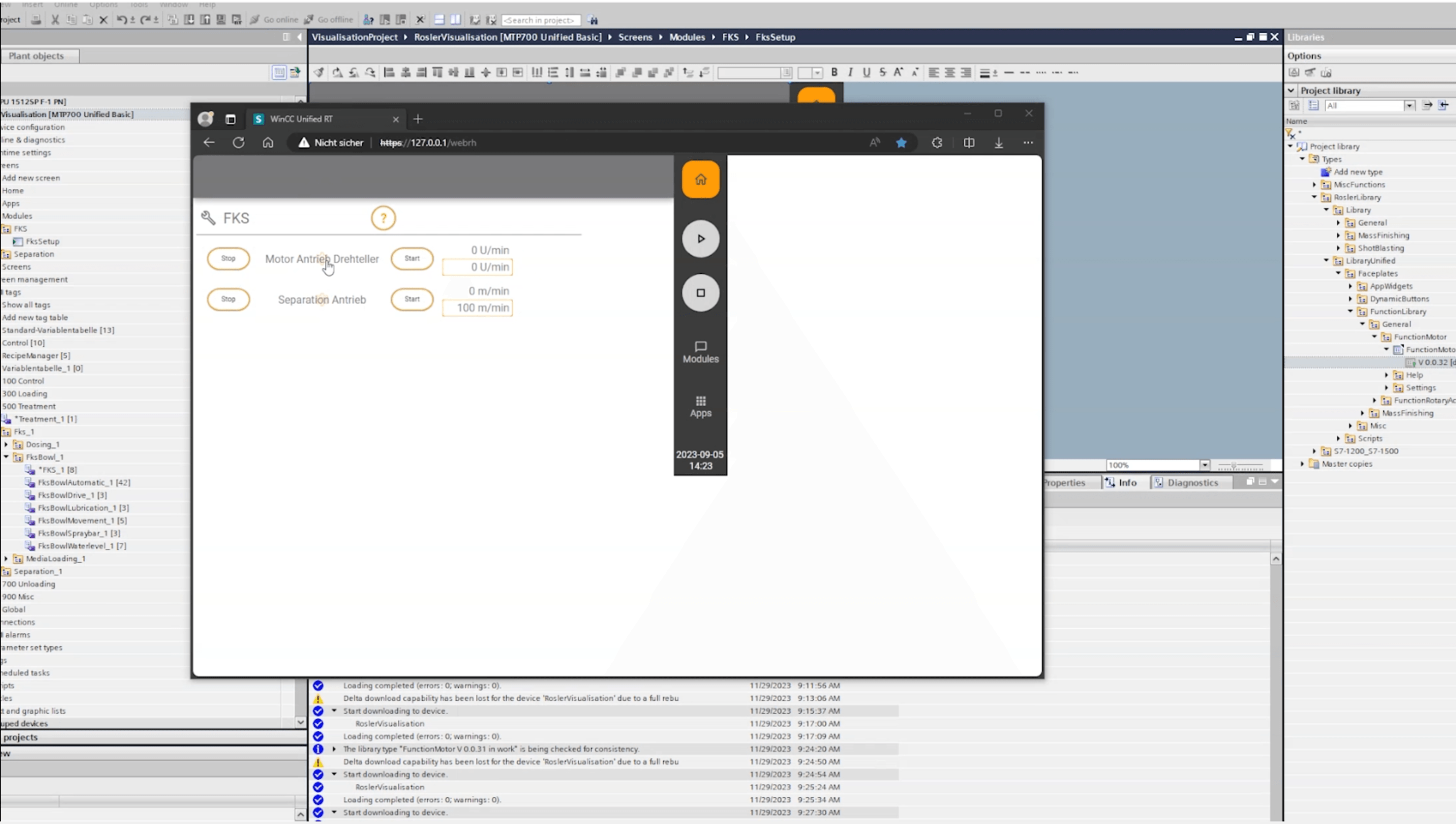Click the blue favorites star in address bar
This screenshot has height=824, width=1456.
coord(901,142)
